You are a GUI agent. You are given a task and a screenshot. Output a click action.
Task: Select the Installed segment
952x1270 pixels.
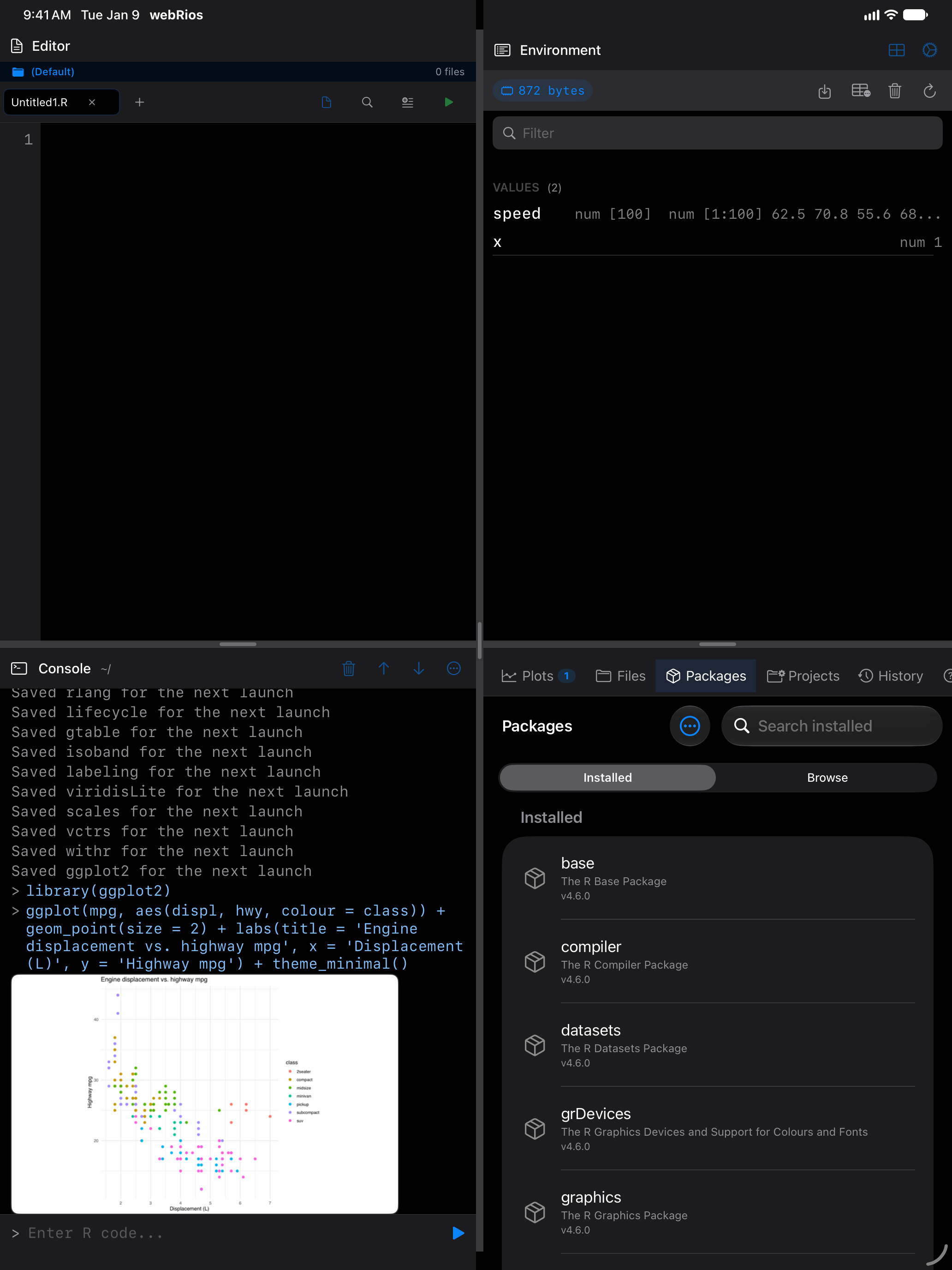coord(608,778)
